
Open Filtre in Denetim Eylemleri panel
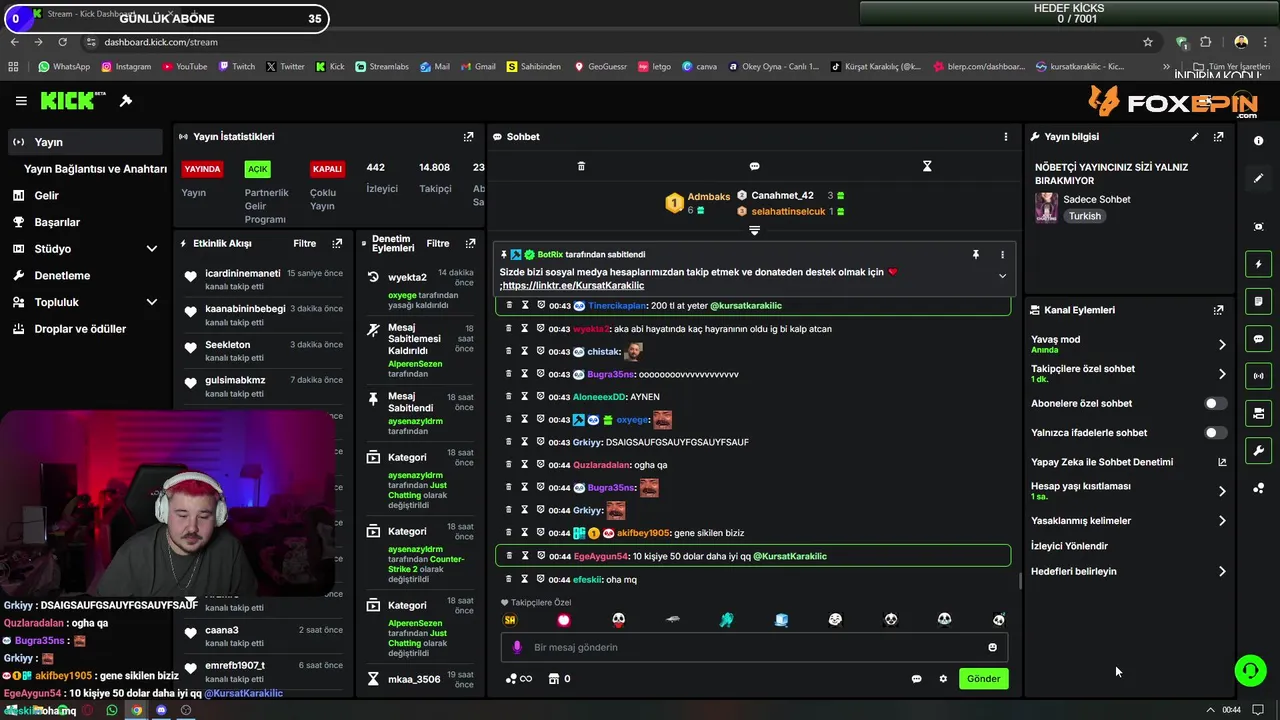438,243
